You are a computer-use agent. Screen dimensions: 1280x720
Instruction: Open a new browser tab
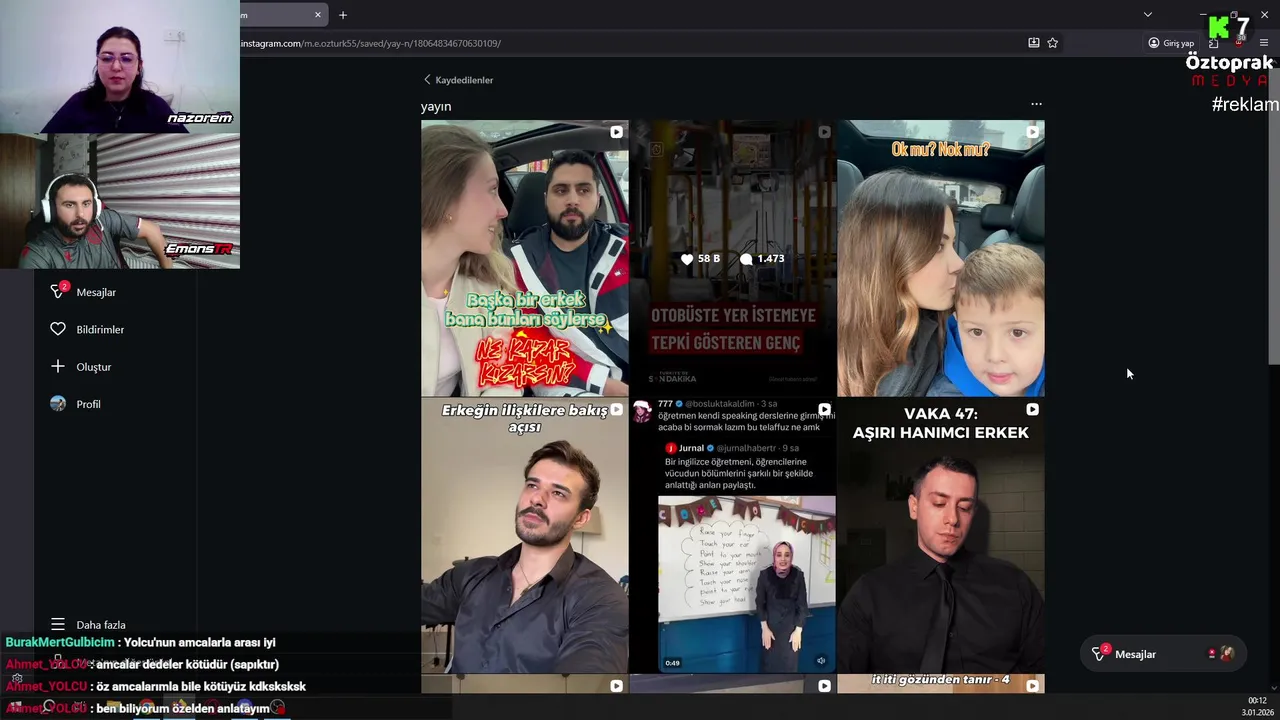343,15
